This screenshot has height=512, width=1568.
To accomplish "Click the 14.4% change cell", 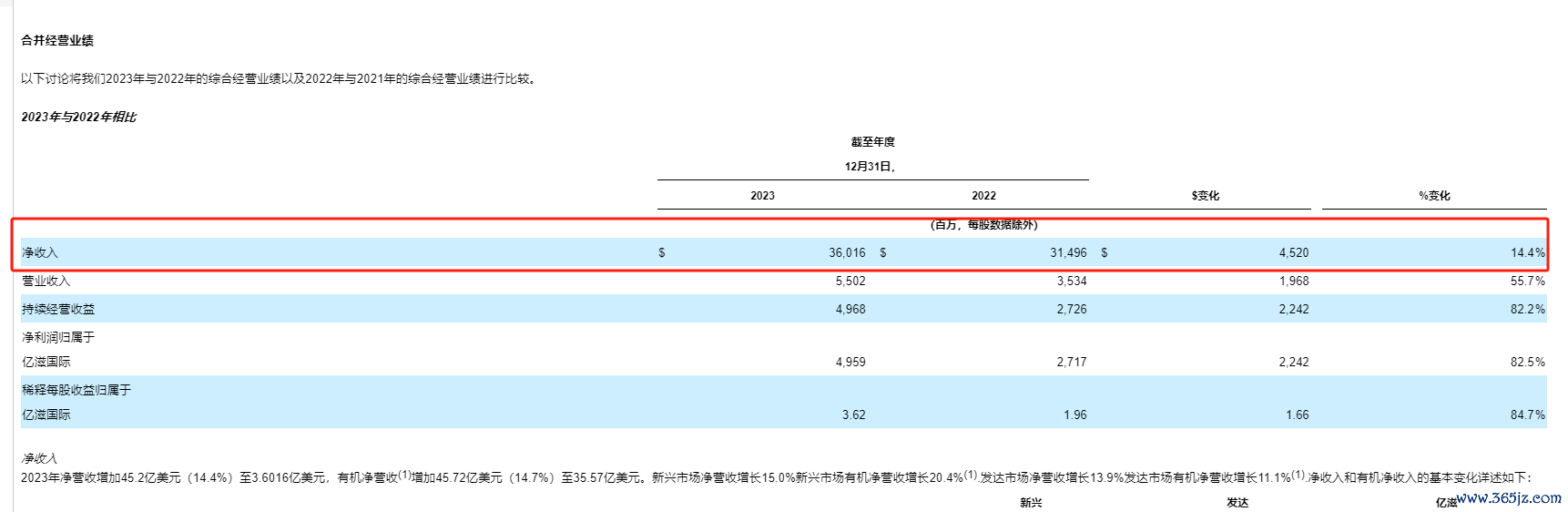I will click(x=1527, y=252).
